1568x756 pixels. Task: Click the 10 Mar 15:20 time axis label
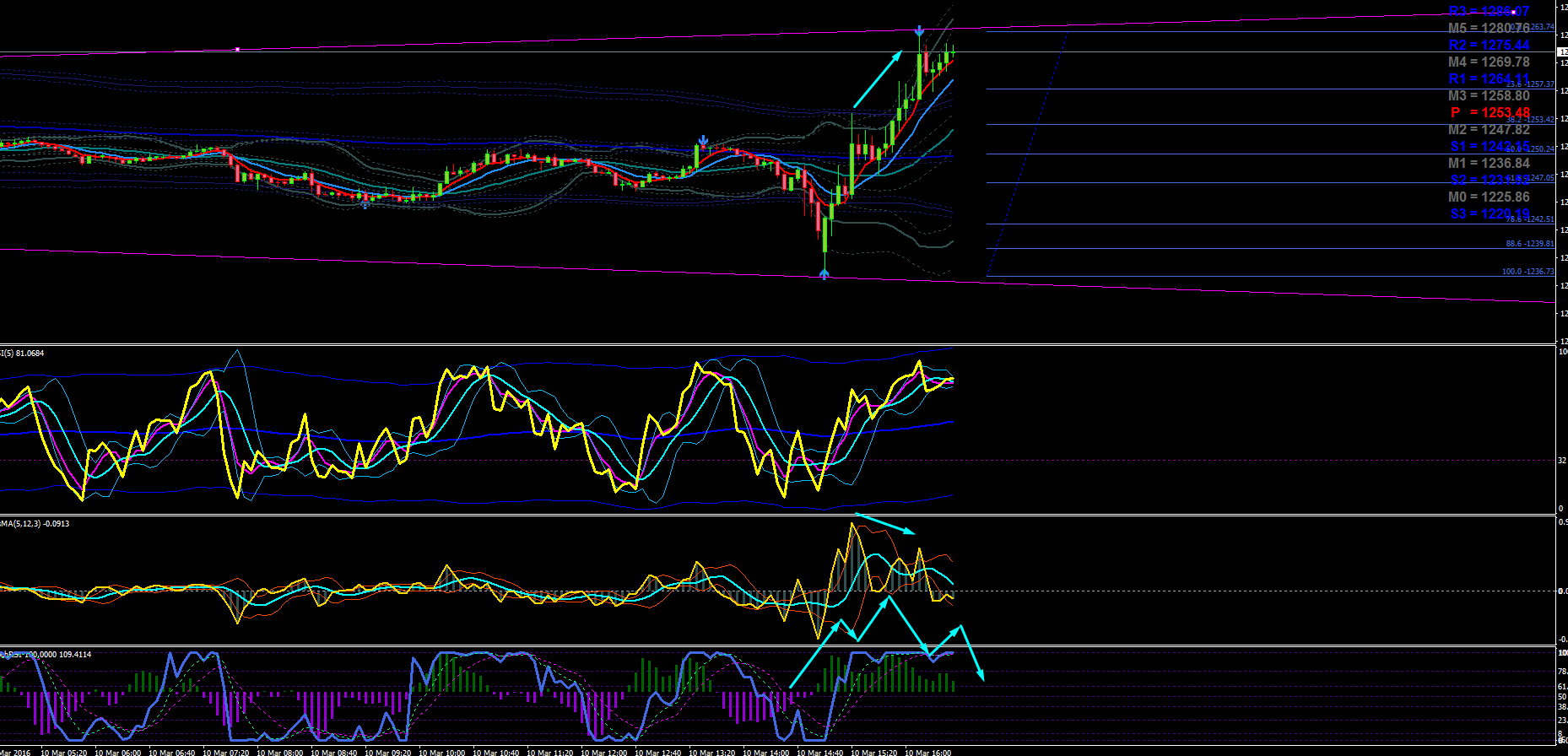tap(873, 753)
